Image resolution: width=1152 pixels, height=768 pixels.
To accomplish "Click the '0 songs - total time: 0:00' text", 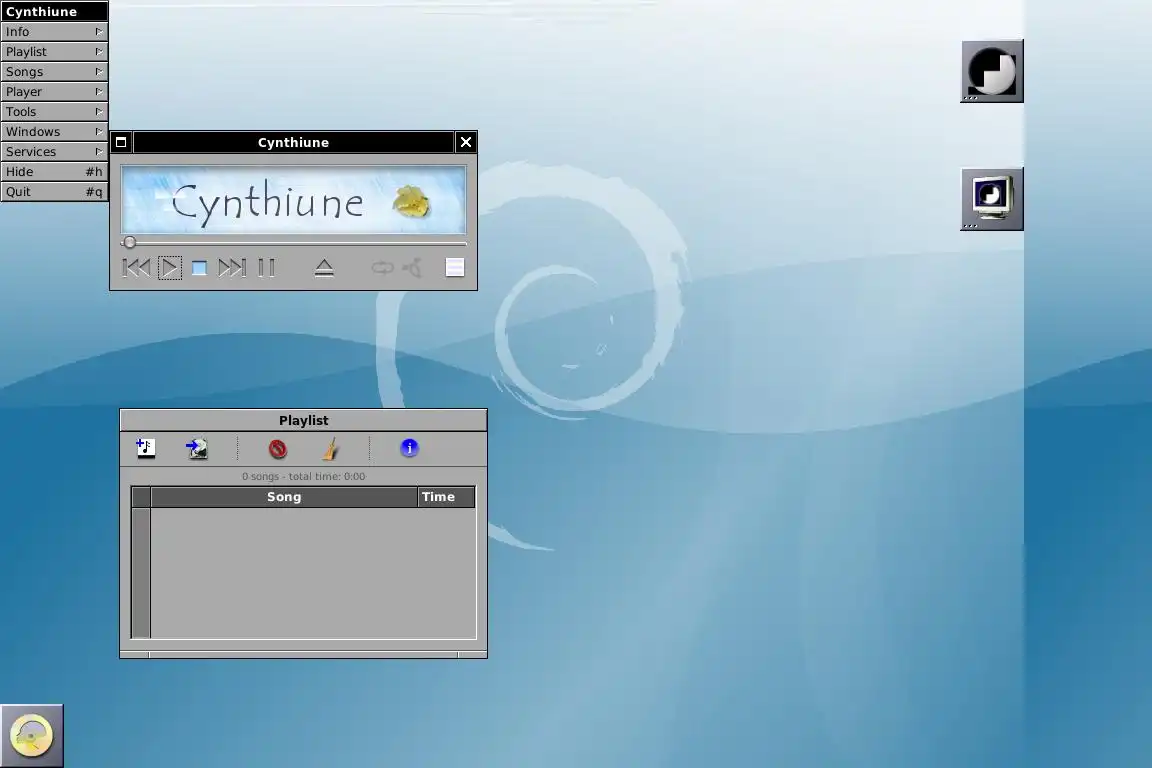I will 303,476.
